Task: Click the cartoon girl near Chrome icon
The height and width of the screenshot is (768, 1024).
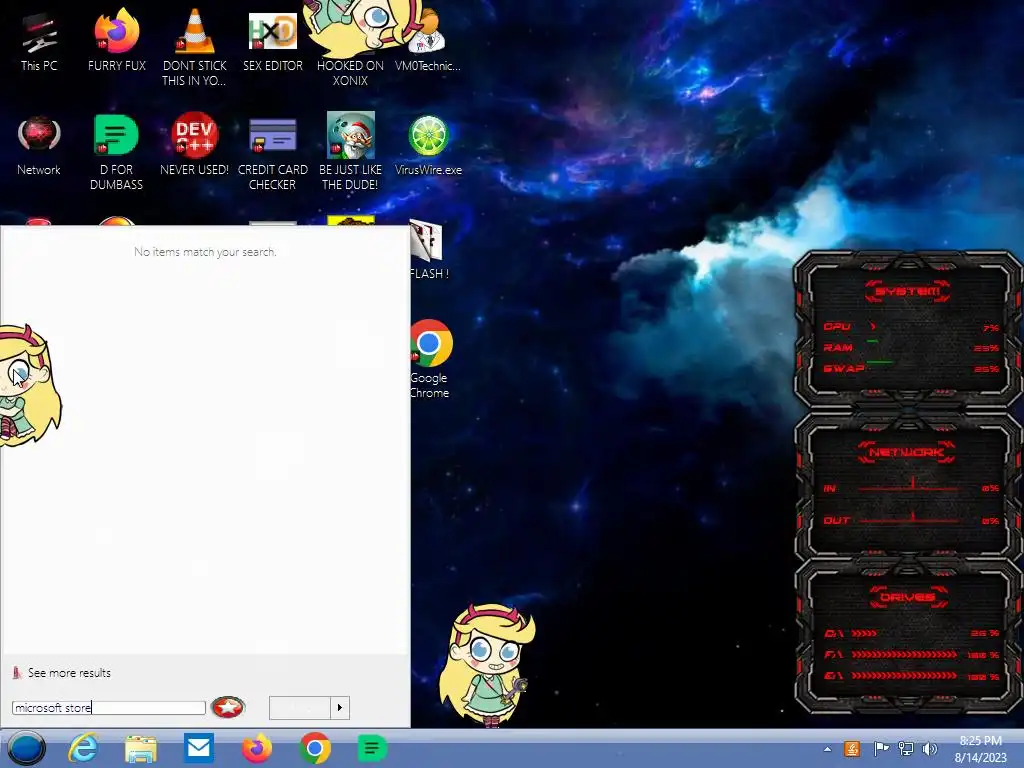Action: coord(487,665)
